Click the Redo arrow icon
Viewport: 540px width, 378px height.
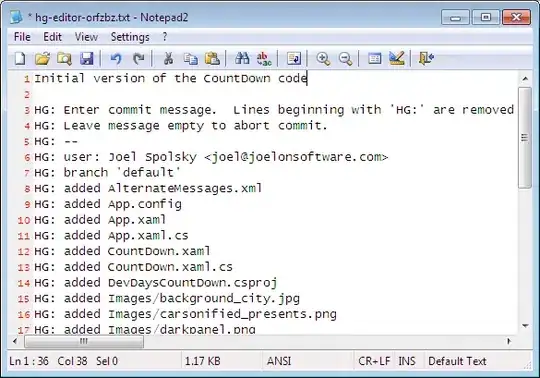[138, 59]
